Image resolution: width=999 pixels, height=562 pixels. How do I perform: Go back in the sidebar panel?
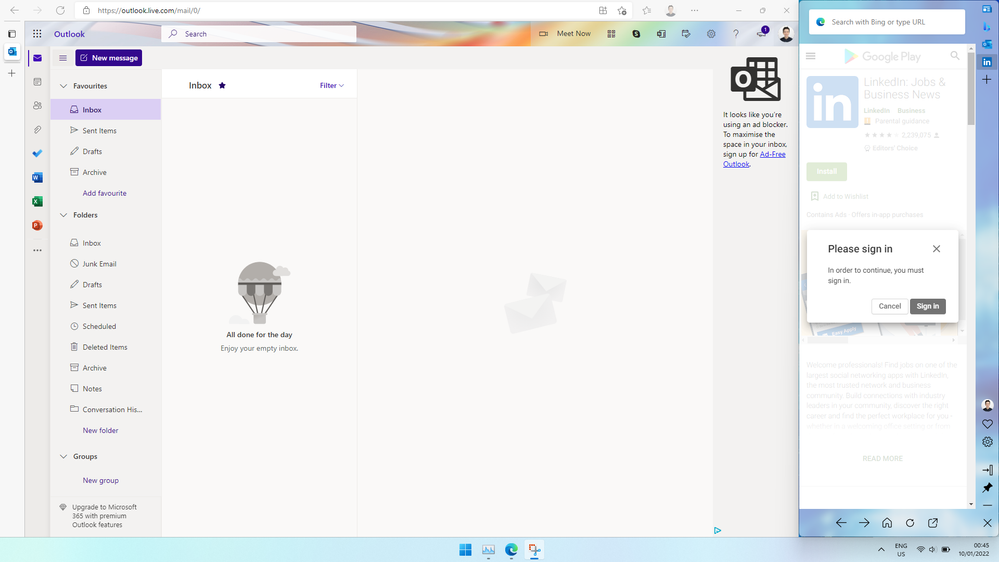click(x=841, y=523)
